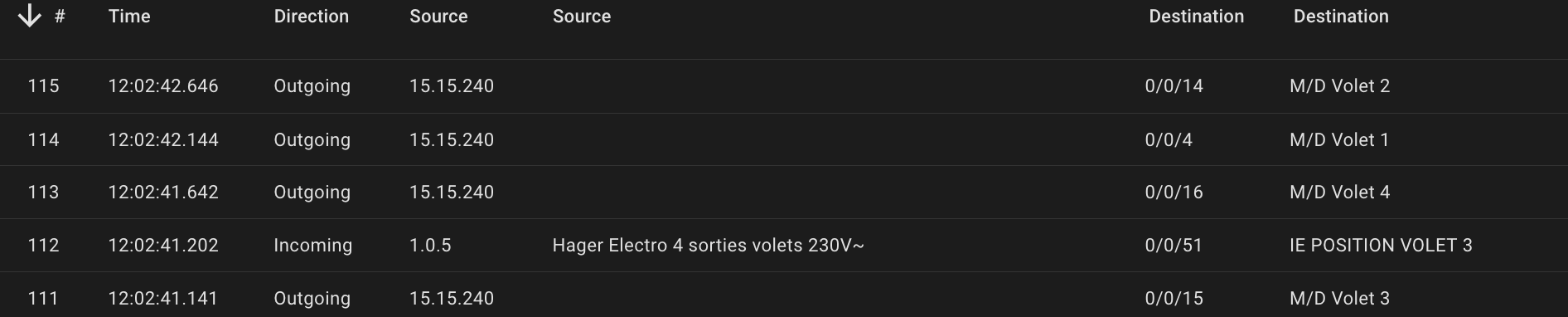Click timestamp 12:02:41.642

(x=163, y=193)
